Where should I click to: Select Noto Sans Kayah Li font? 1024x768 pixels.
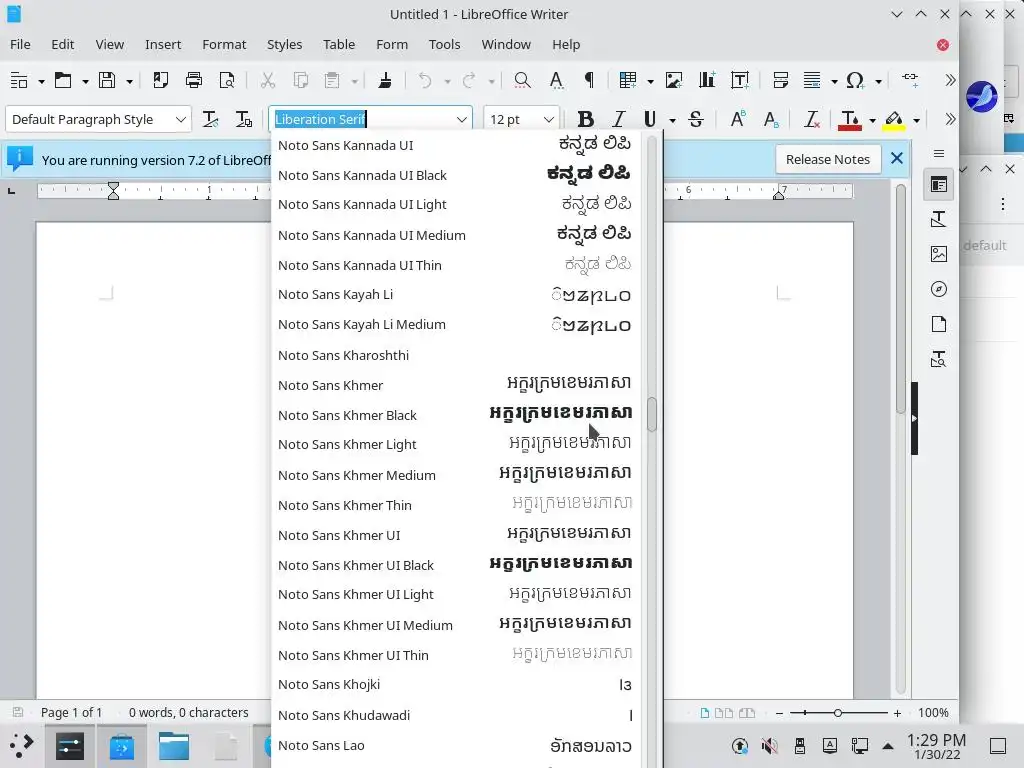[455, 295]
